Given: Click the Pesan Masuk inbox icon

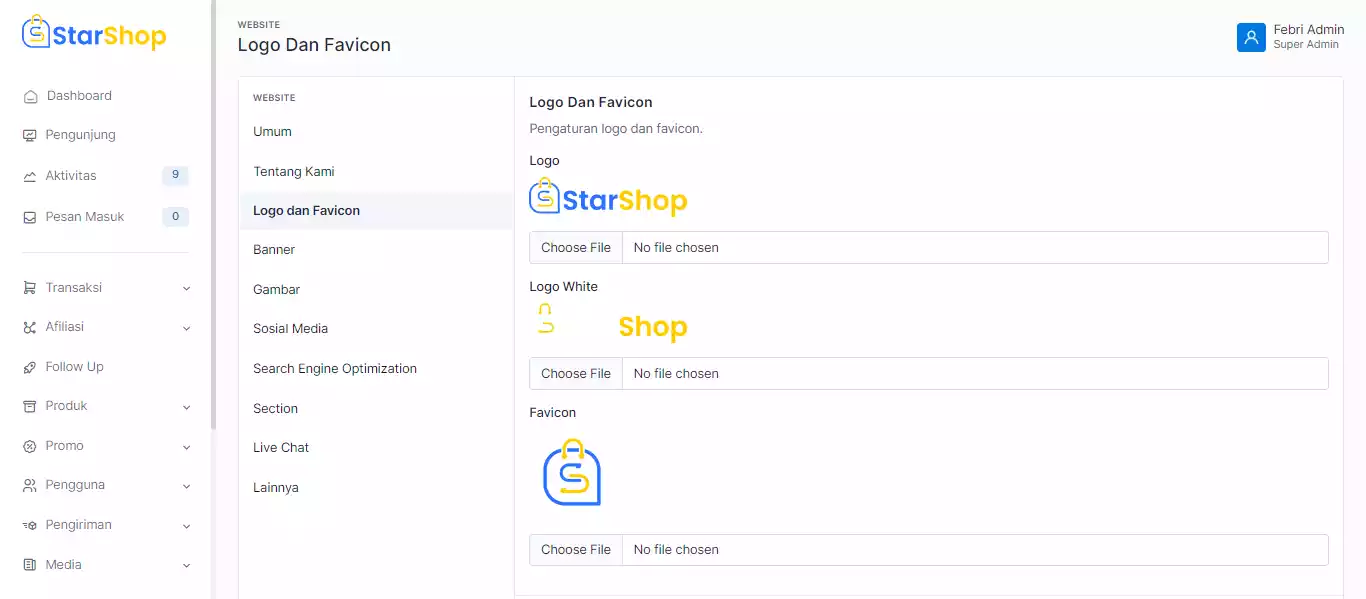Looking at the screenshot, I should point(30,217).
